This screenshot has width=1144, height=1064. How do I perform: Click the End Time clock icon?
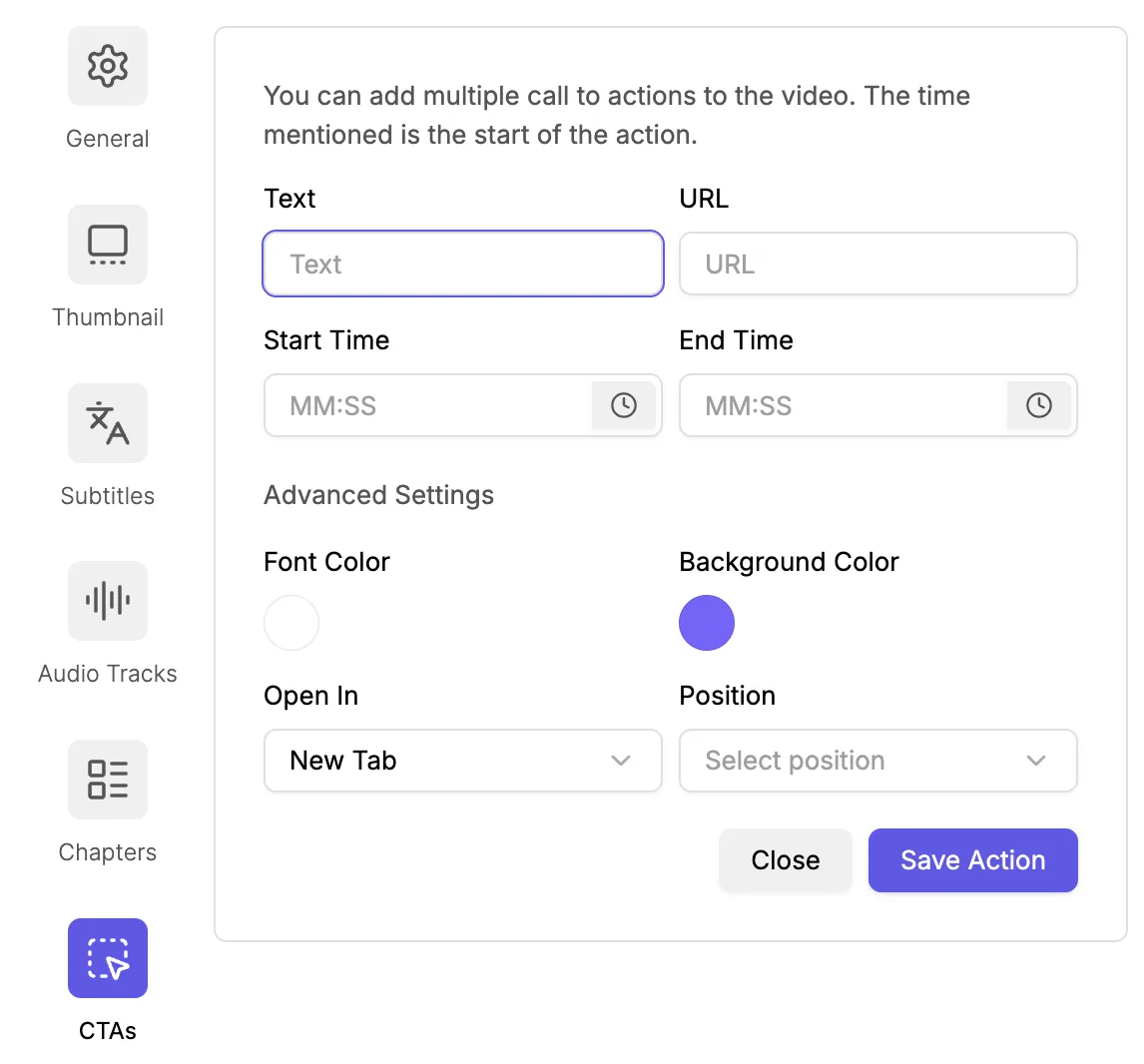tap(1039, 405)
